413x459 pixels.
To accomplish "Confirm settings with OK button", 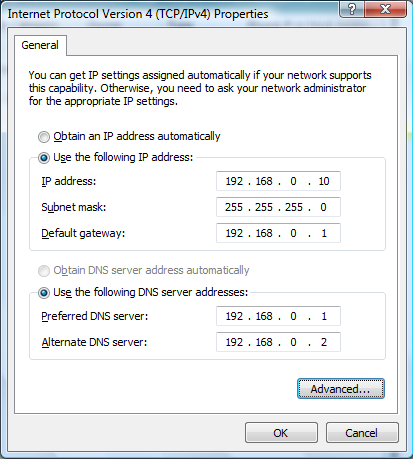I will pyautogui.click(x=281, y=433).
